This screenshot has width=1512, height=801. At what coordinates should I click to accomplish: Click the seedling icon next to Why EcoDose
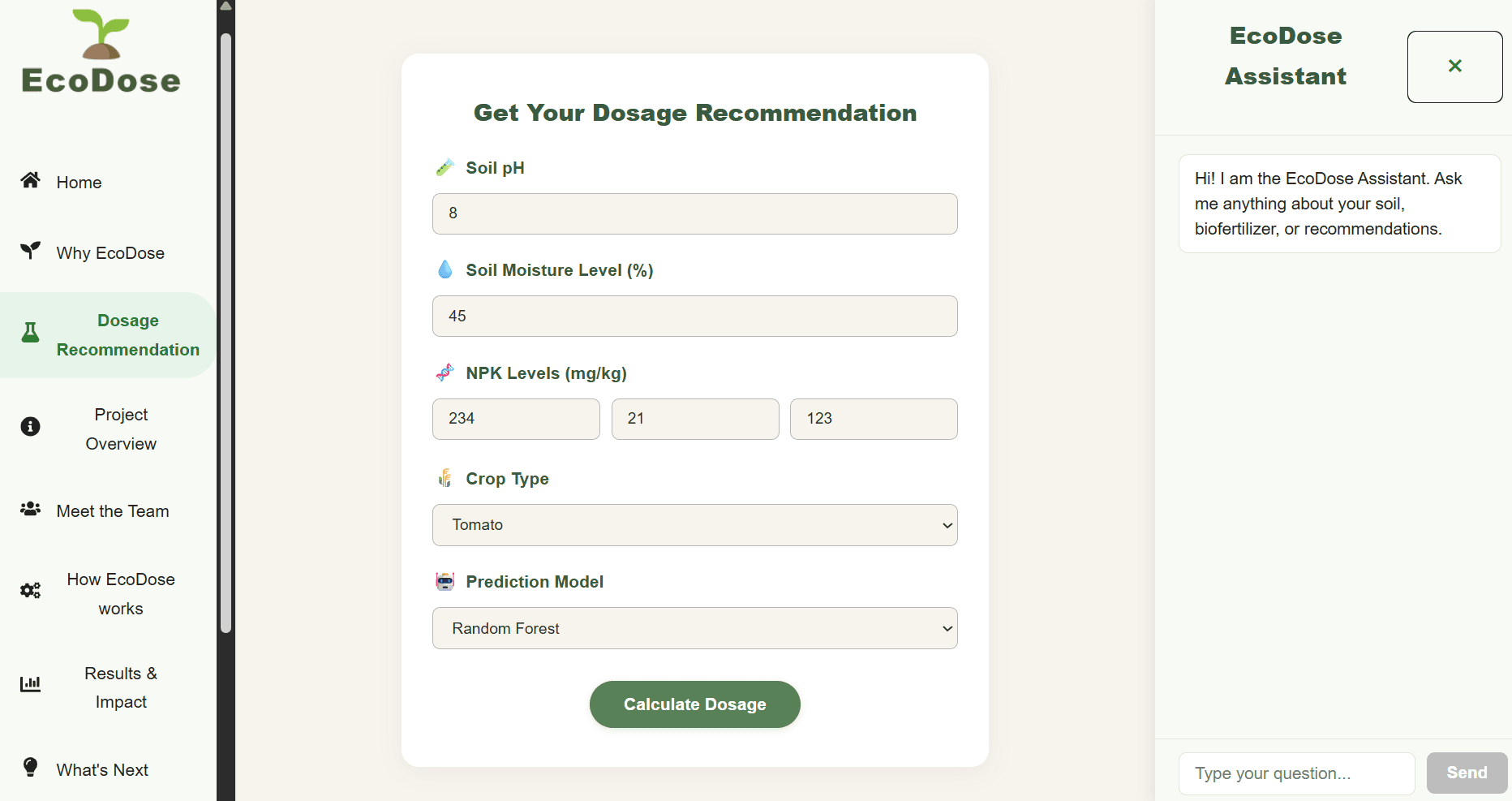click(x=30, y=252)
